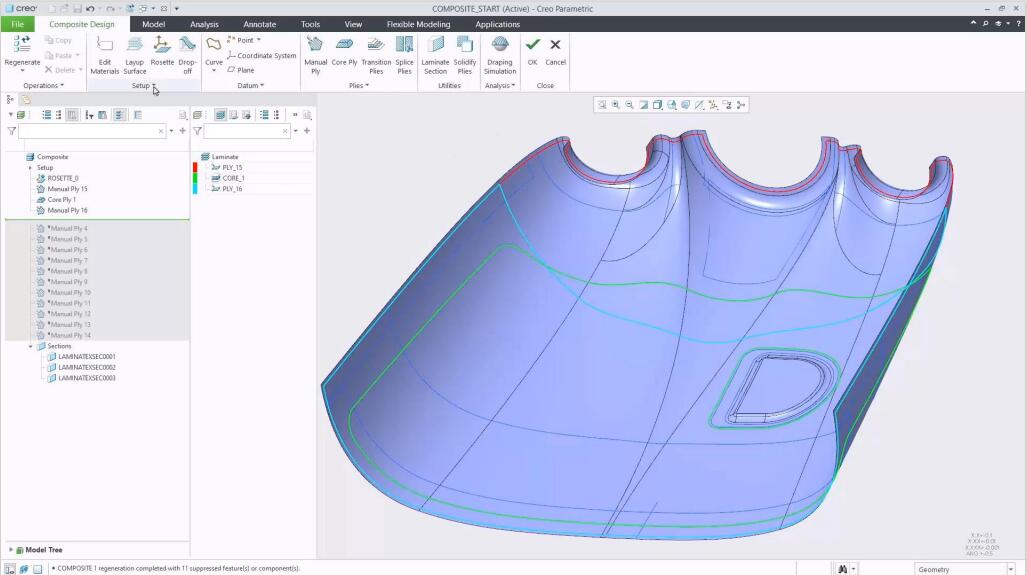
Task: Expand the Setup tree node
Action: click(31, 168)
